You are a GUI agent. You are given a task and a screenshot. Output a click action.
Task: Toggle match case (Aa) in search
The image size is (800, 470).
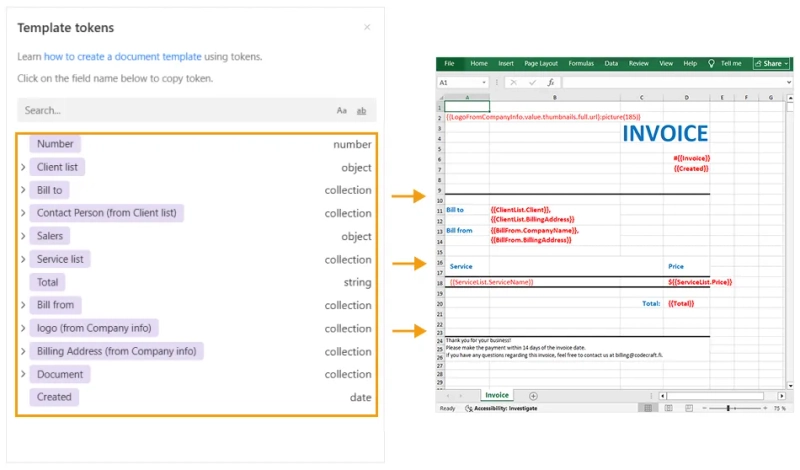pyautogui.click(x=341, y=110)
